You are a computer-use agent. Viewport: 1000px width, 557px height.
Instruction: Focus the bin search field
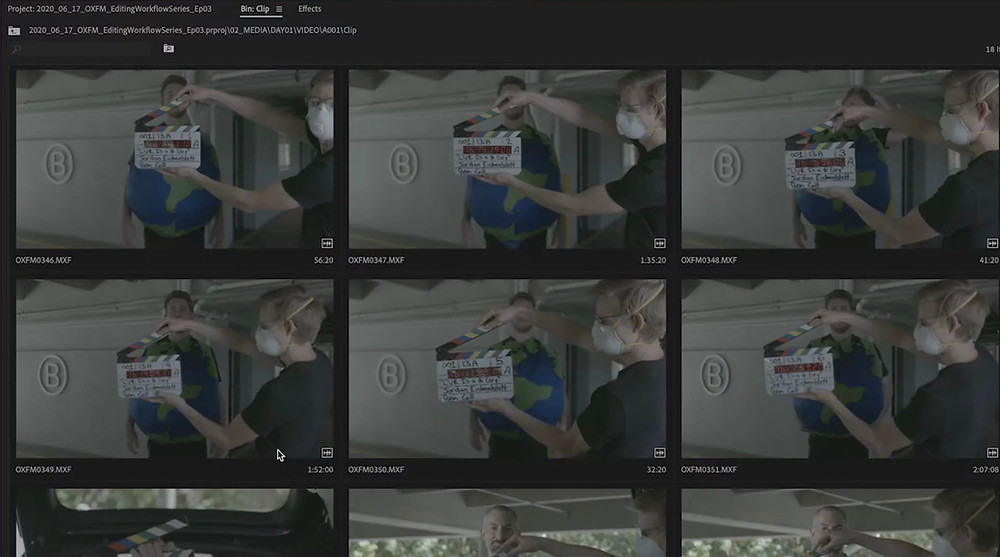[x=82, y=48]
